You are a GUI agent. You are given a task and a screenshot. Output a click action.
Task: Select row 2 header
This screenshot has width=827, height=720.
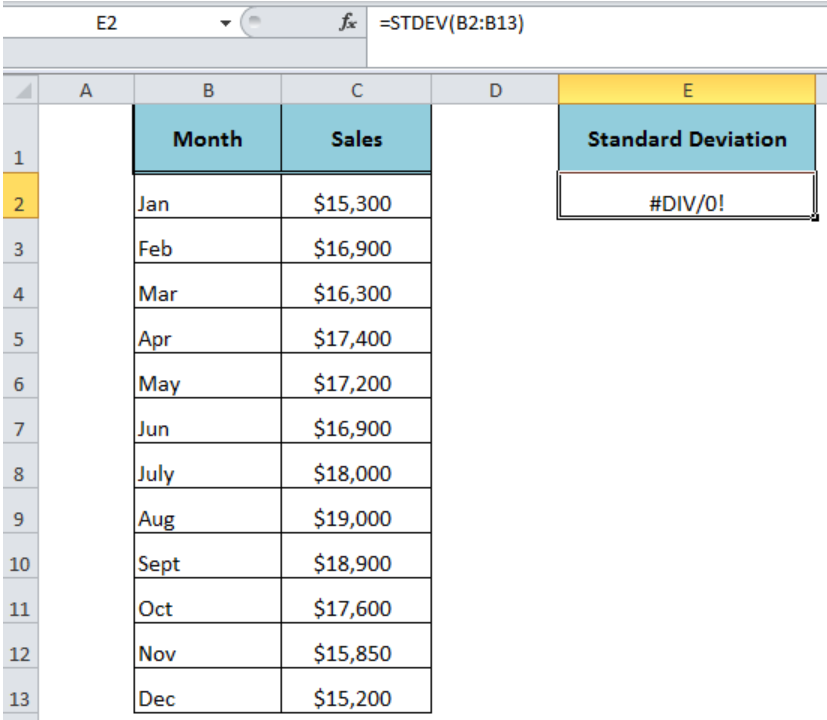[20, 196]
